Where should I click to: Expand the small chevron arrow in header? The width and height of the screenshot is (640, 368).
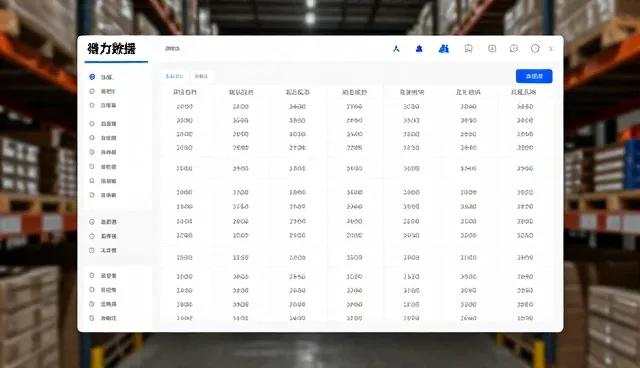click(551, 49)
